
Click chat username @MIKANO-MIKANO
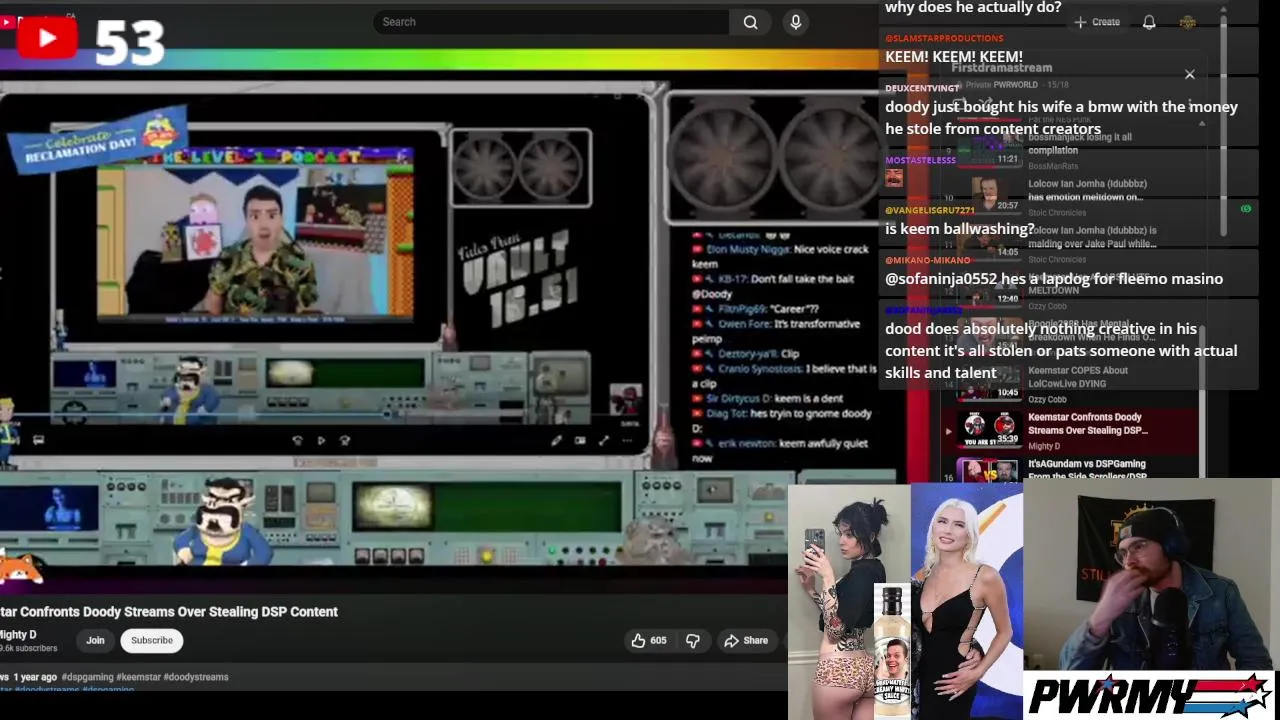[928, 260]
